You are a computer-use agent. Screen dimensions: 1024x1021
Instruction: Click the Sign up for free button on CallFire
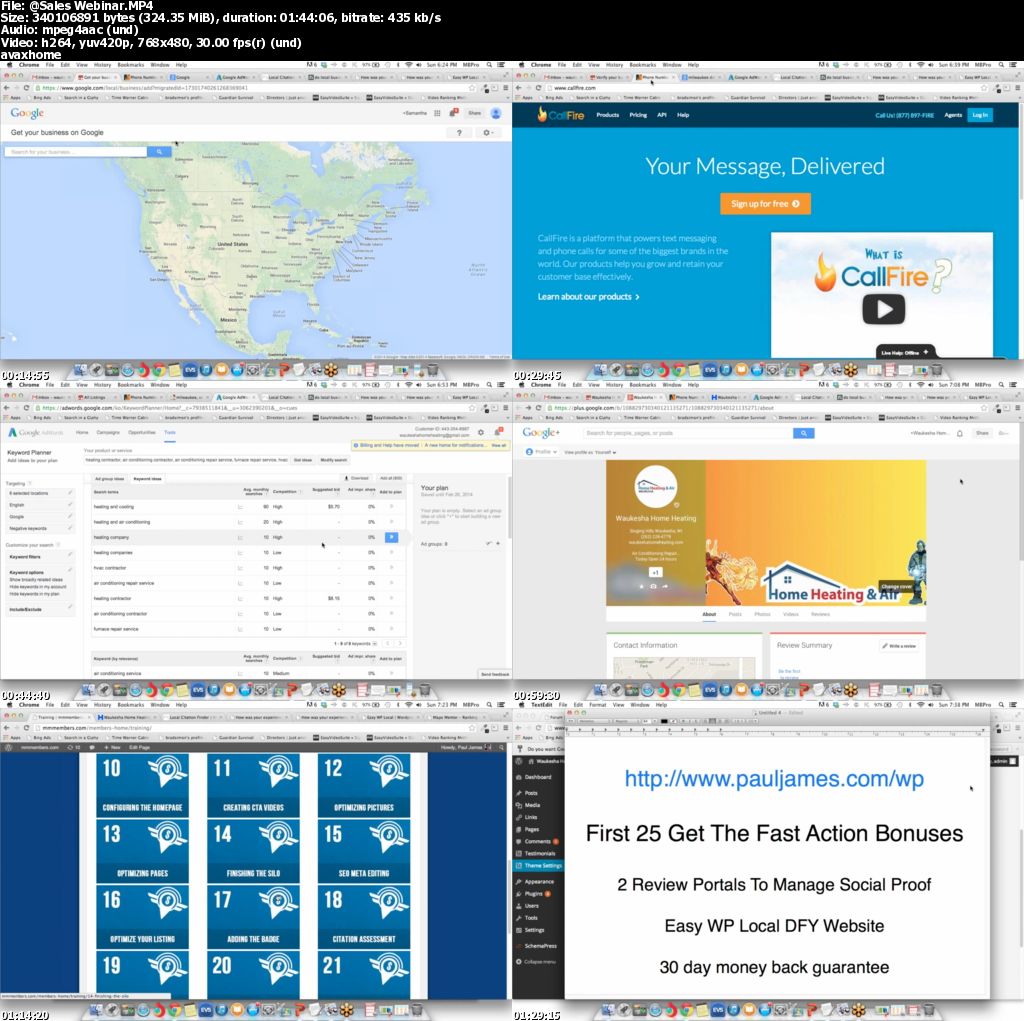coord(765,204)
